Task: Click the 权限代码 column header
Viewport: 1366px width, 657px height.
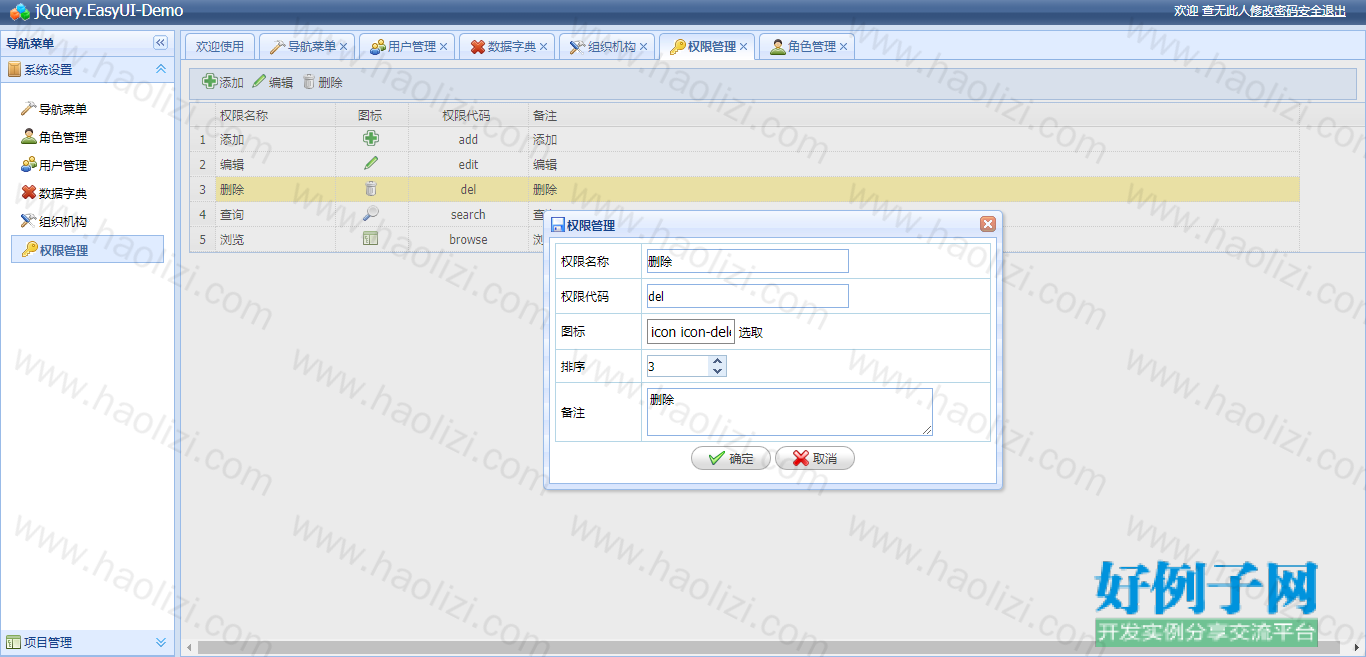Action: [467, 115]
